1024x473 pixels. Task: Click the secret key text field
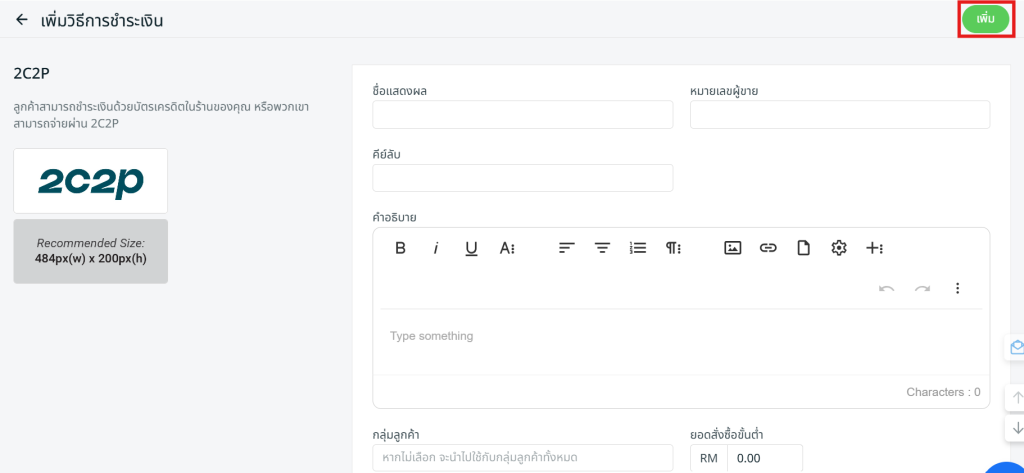tap(522, 178)
